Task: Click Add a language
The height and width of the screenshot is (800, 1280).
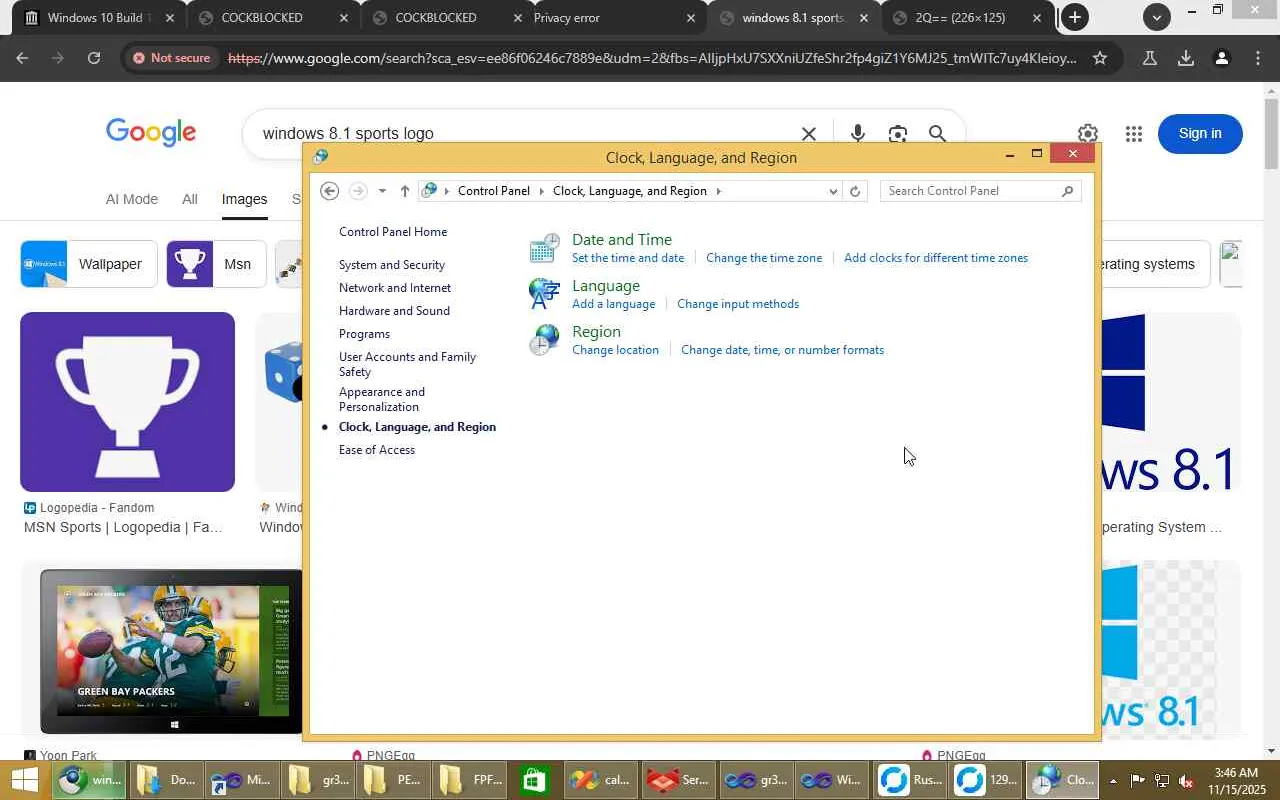Action: [614, 304]
